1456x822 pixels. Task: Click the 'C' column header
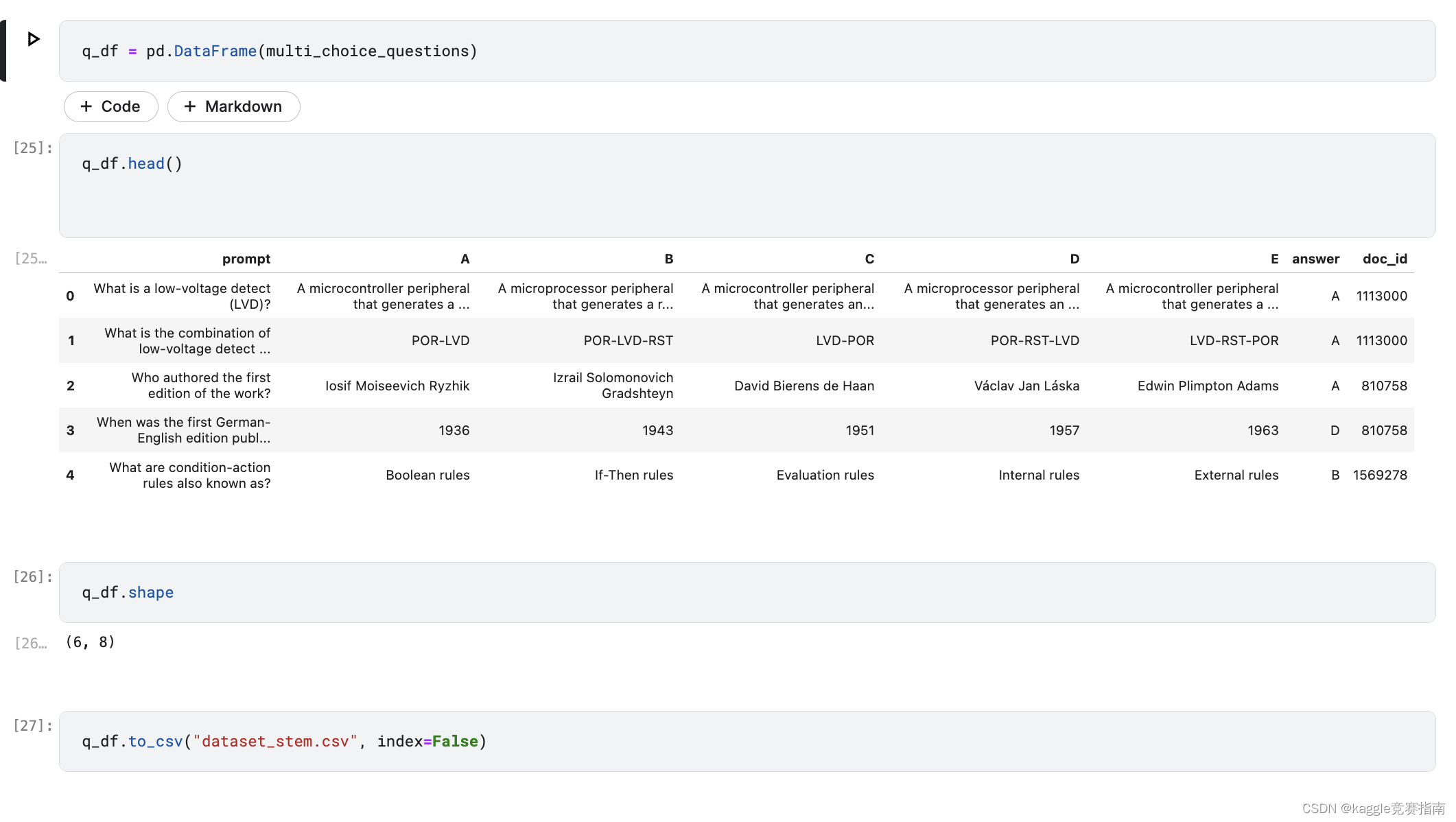[x=869, y=259]
